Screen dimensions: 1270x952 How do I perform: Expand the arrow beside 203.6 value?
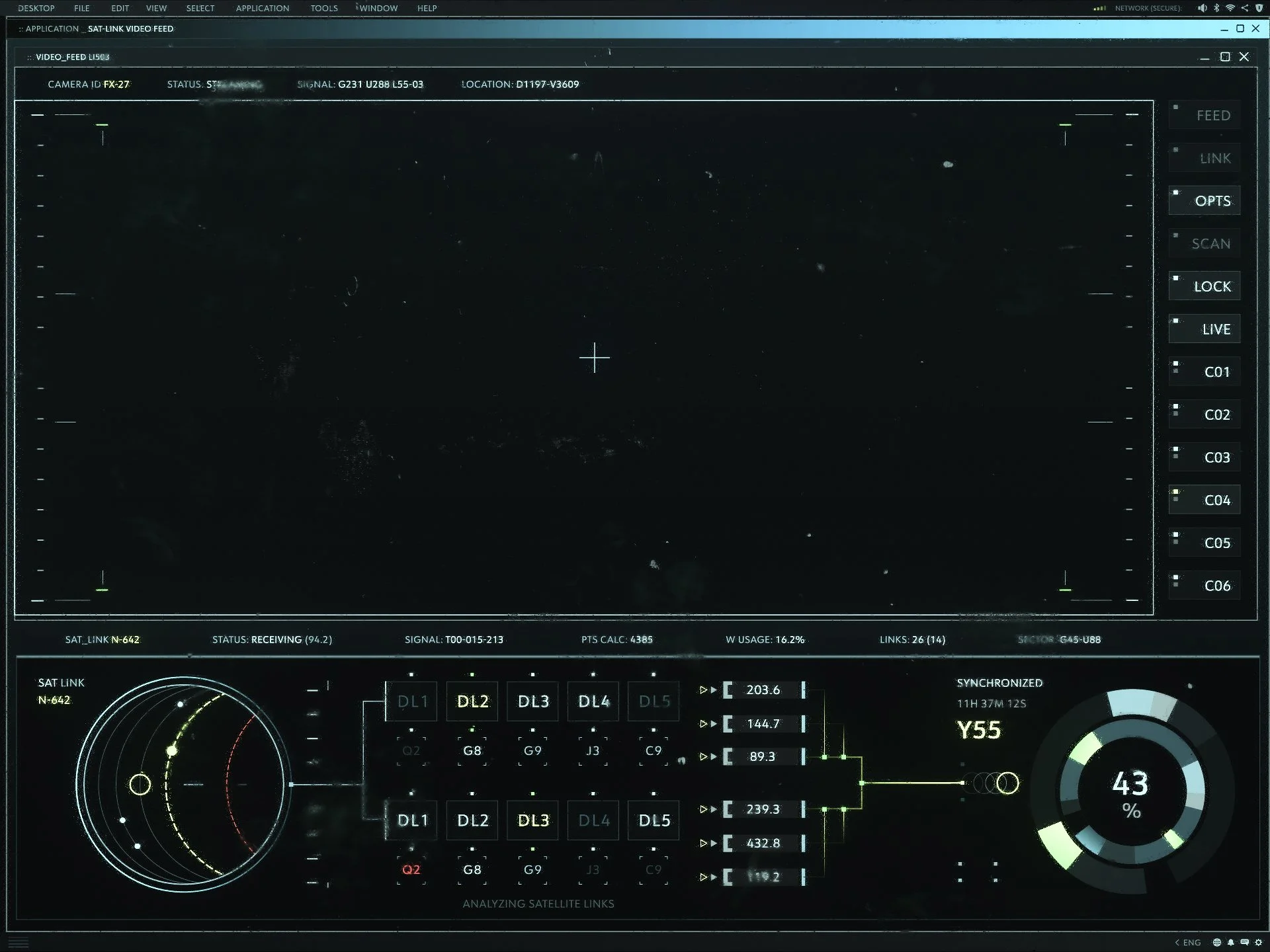click(x=708, y=690)
